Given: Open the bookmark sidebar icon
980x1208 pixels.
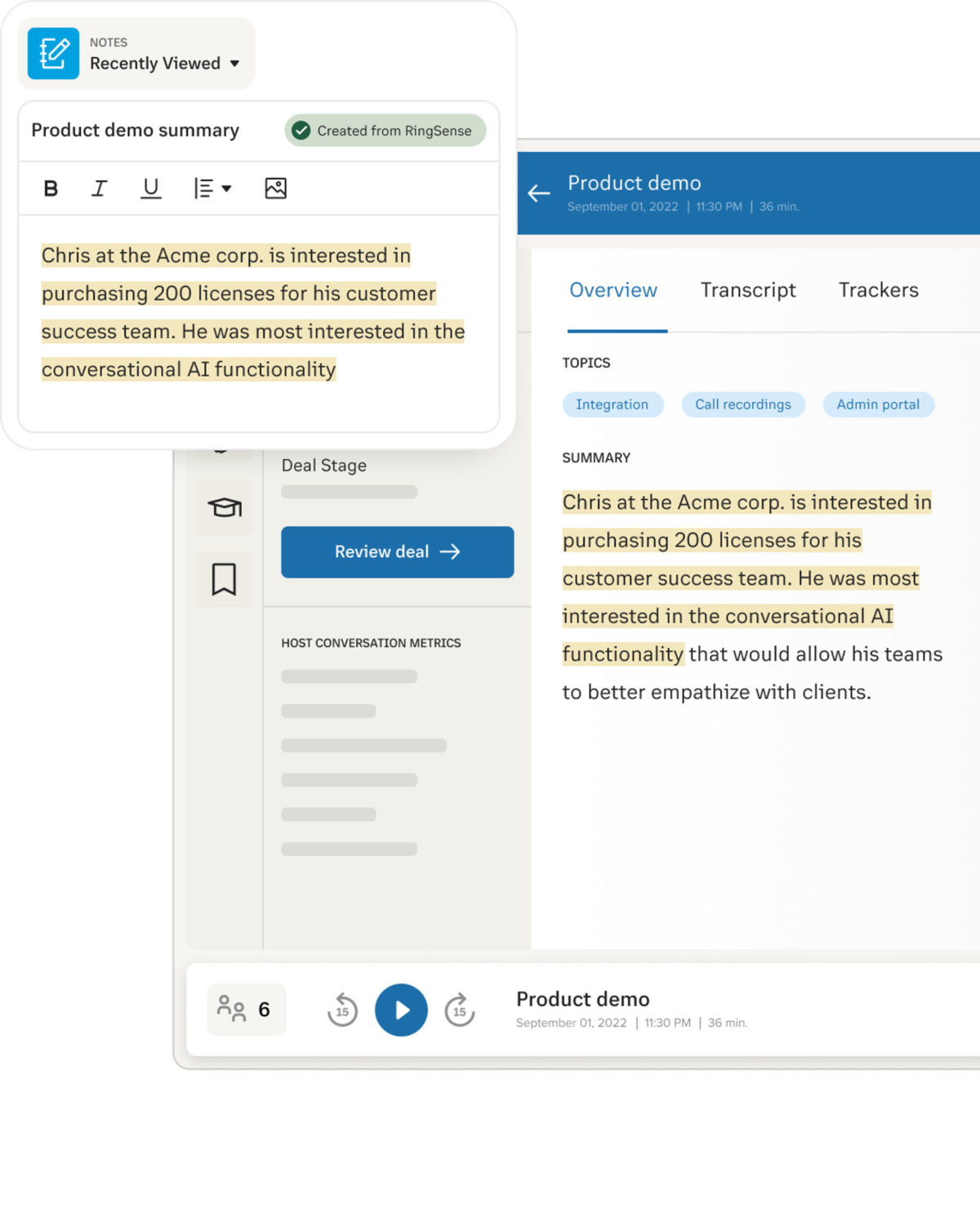Looking at the screenshot, I should pyautogui.click(x=225, y=580).
